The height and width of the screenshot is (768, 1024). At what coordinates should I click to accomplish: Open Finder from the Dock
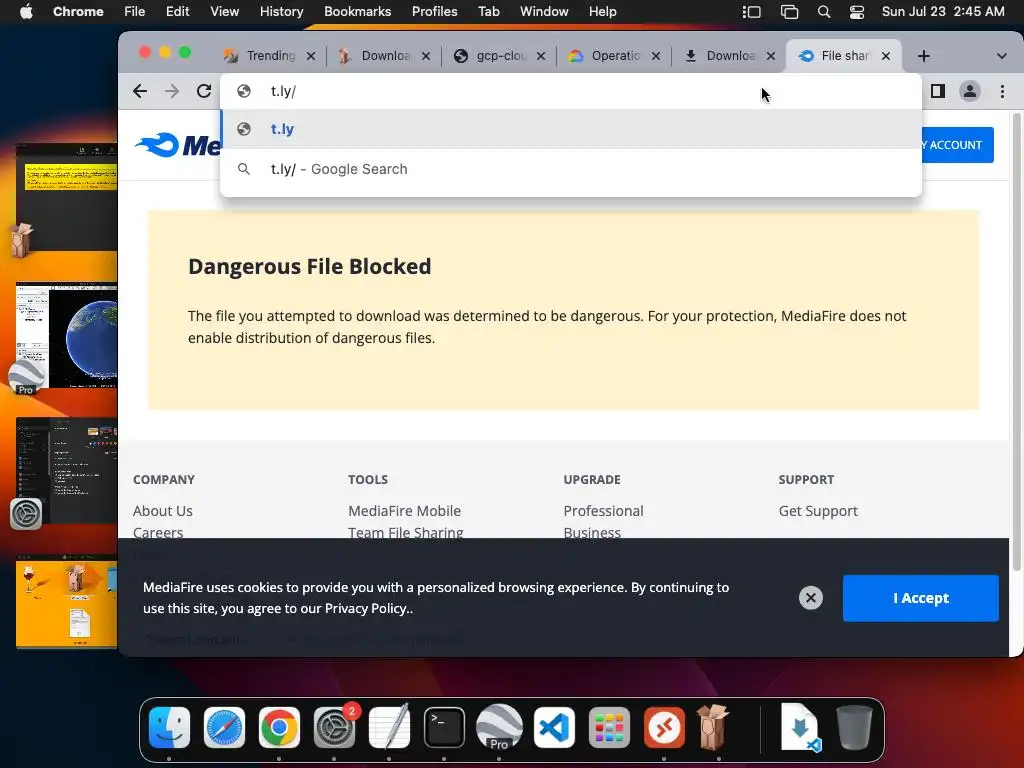point(169,728)
